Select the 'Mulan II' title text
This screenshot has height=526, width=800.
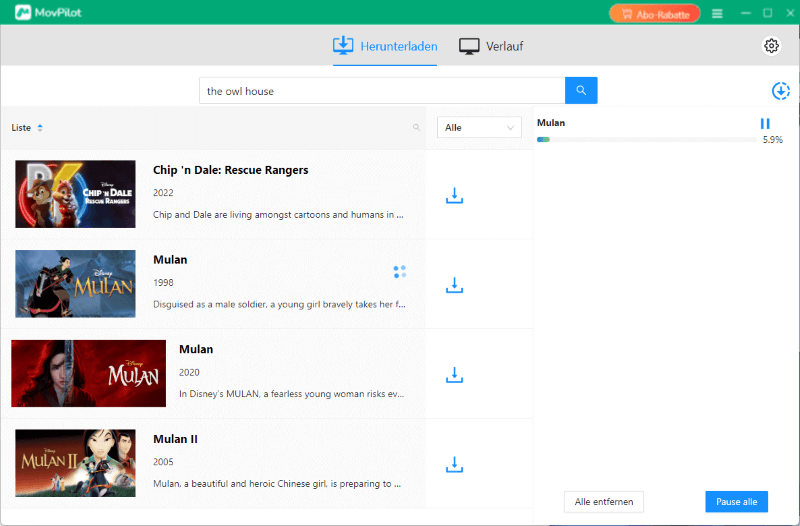click(x=176, y=439)
